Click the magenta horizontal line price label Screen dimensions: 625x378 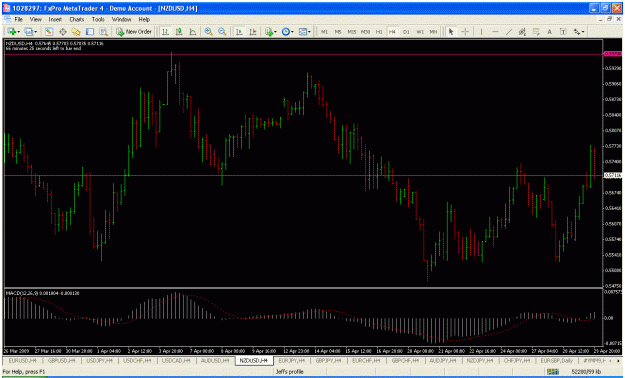coord(613,54)
